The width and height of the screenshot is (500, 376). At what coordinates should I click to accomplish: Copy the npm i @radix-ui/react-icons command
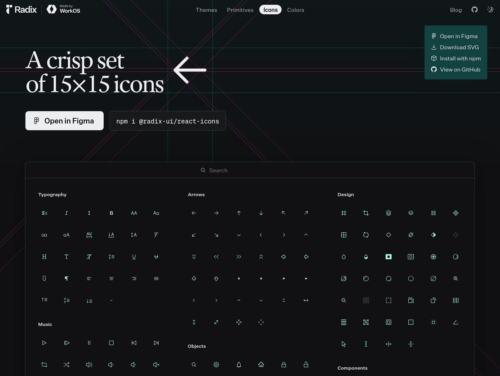167,121
